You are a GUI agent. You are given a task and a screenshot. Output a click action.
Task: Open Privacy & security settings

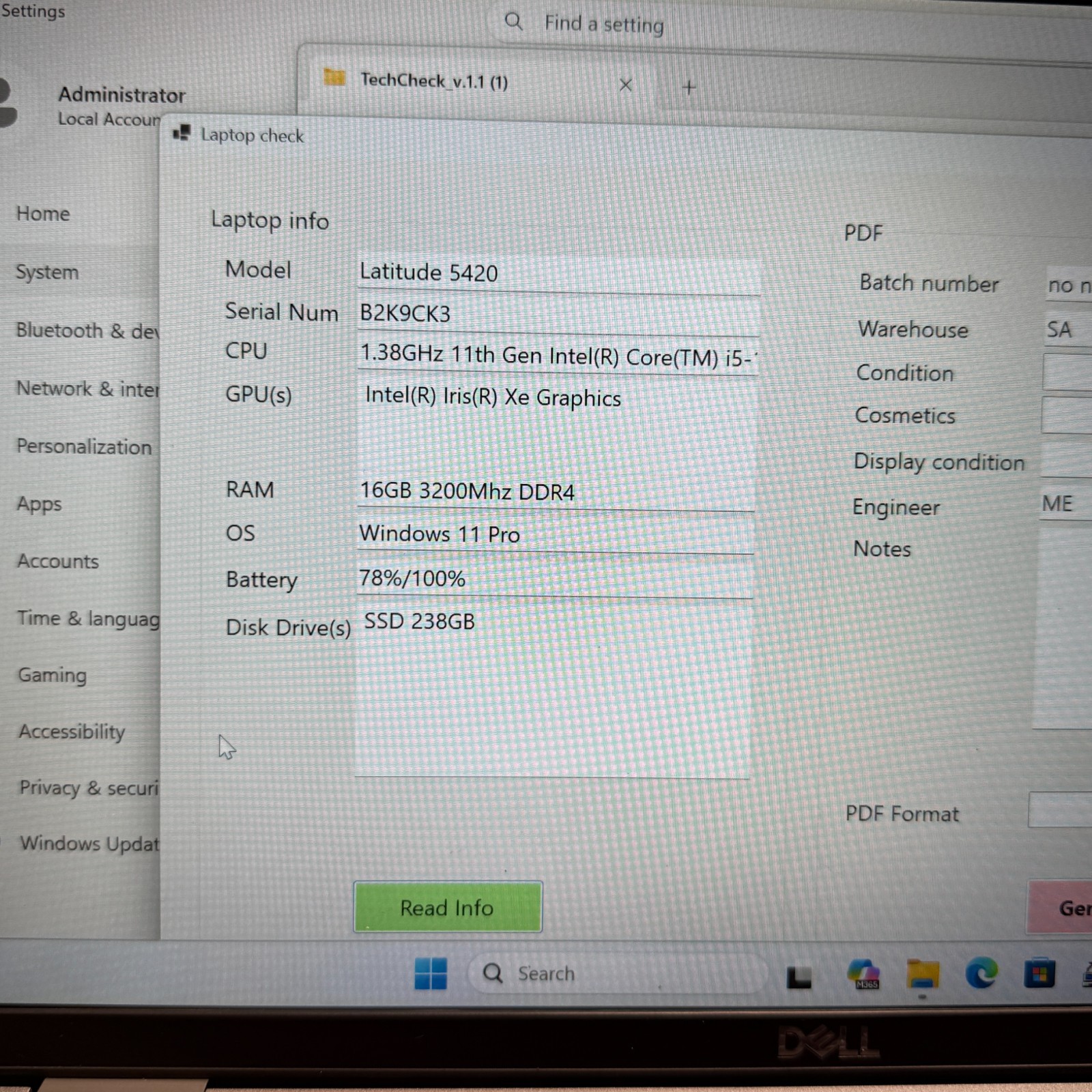89,788
